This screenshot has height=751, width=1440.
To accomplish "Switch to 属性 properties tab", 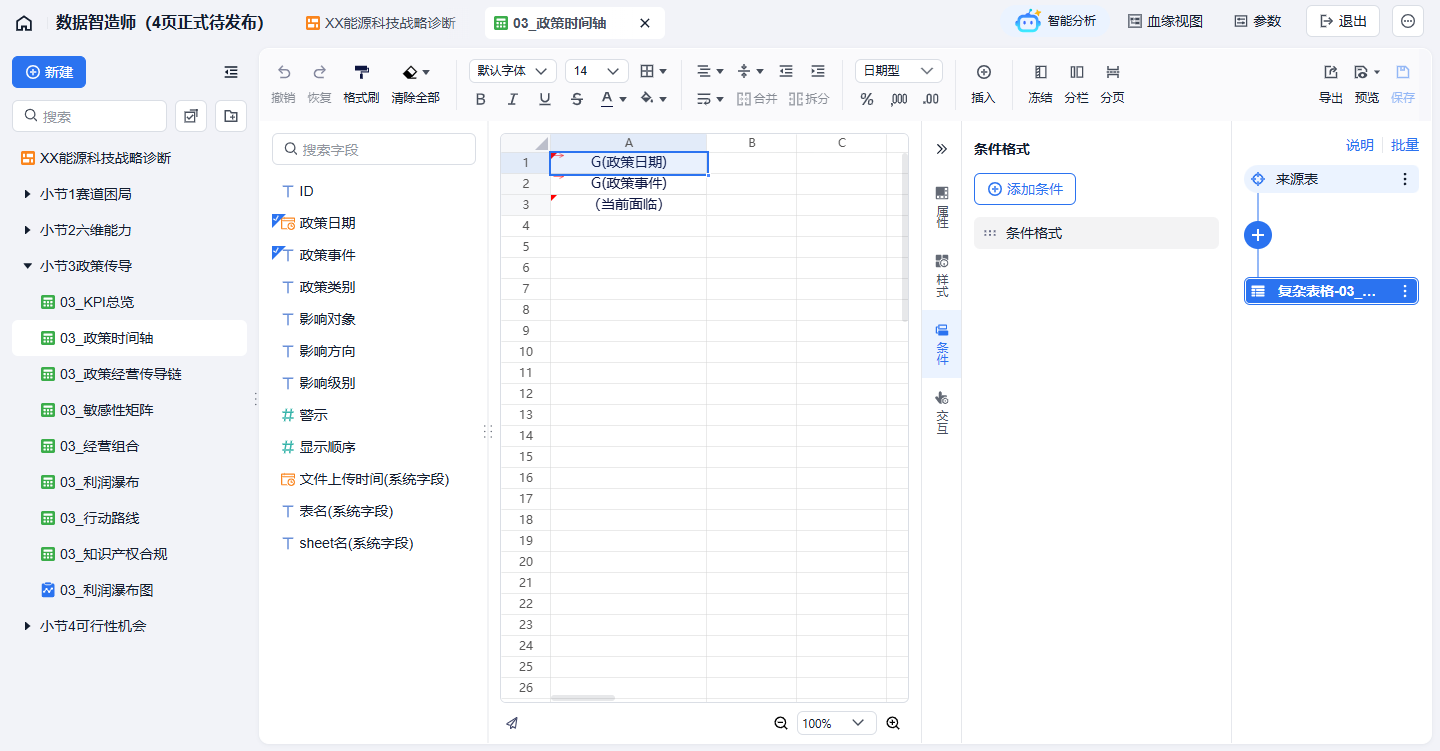I will pyautogui.click(x=942, y=206).
